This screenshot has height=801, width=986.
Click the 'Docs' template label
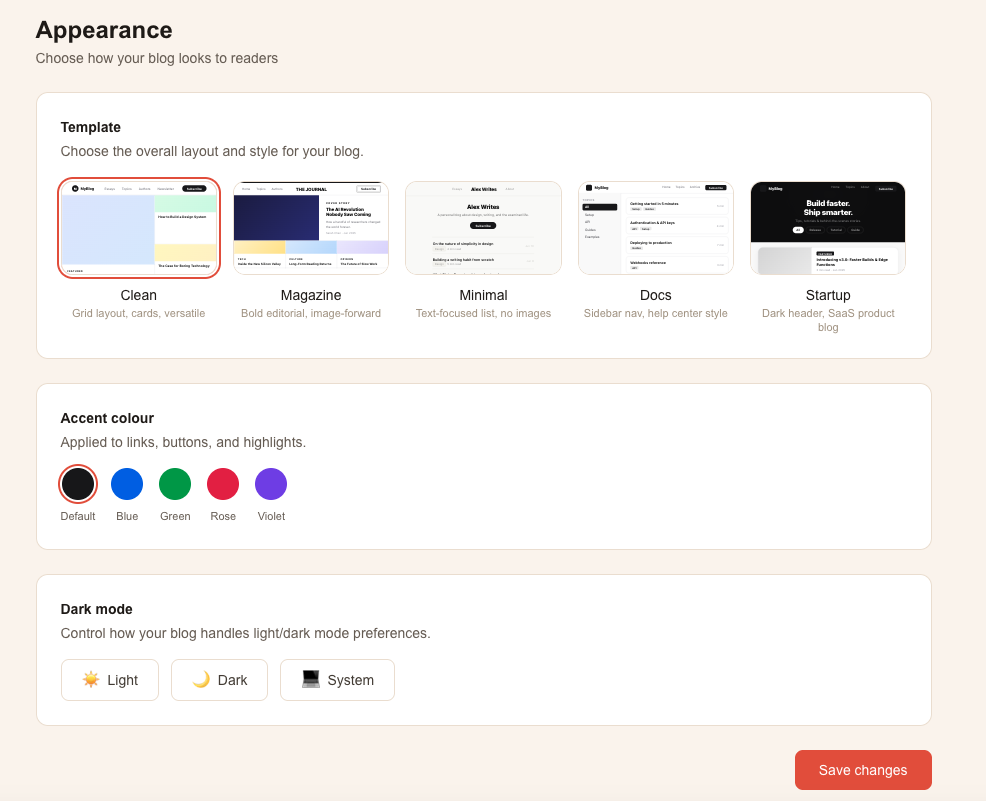coord(656,295)
